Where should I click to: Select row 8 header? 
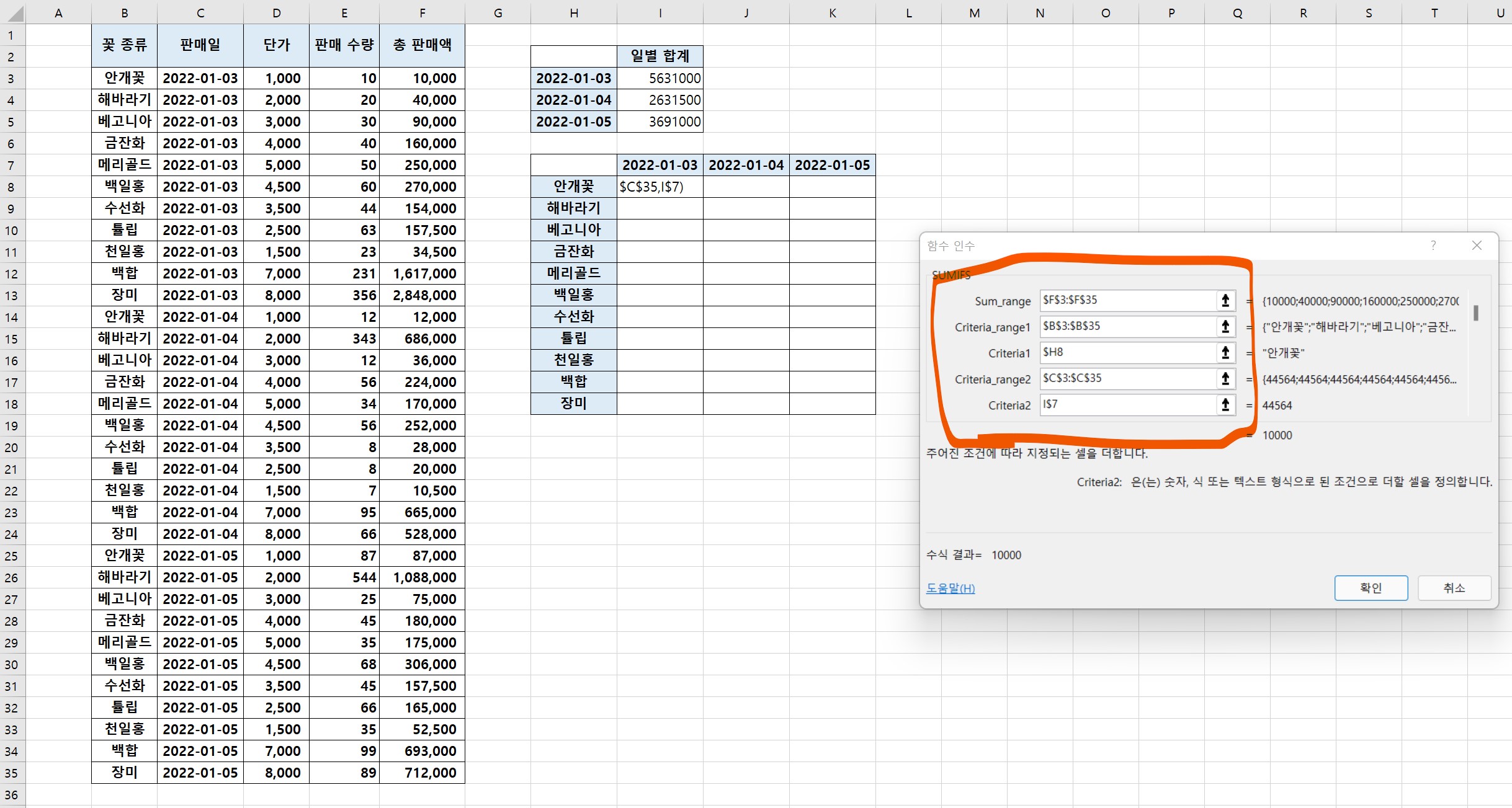tap(11, 187)
